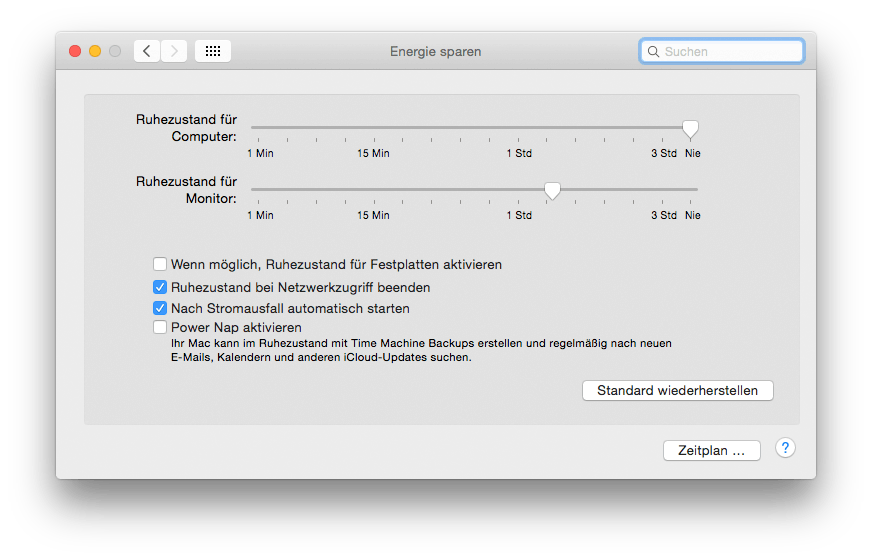Go forward with the right chevron button

pos(174,51)
